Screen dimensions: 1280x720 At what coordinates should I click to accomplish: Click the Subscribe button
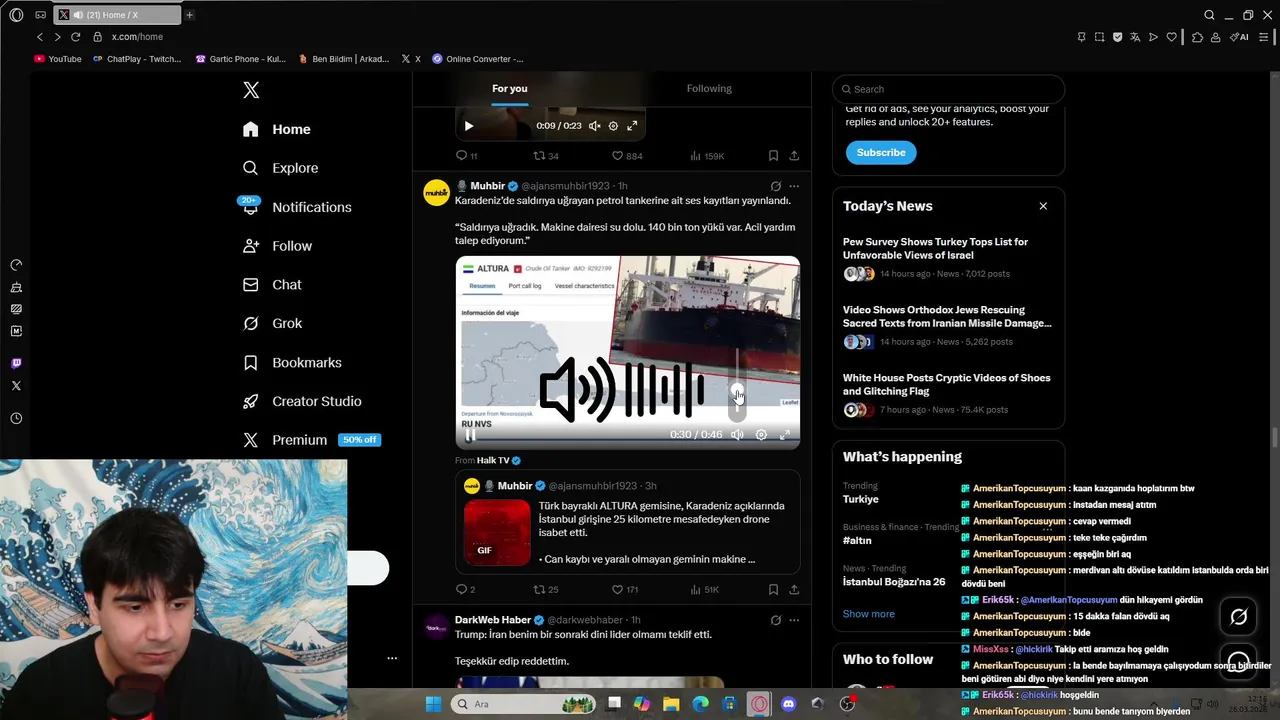[881, 152]
